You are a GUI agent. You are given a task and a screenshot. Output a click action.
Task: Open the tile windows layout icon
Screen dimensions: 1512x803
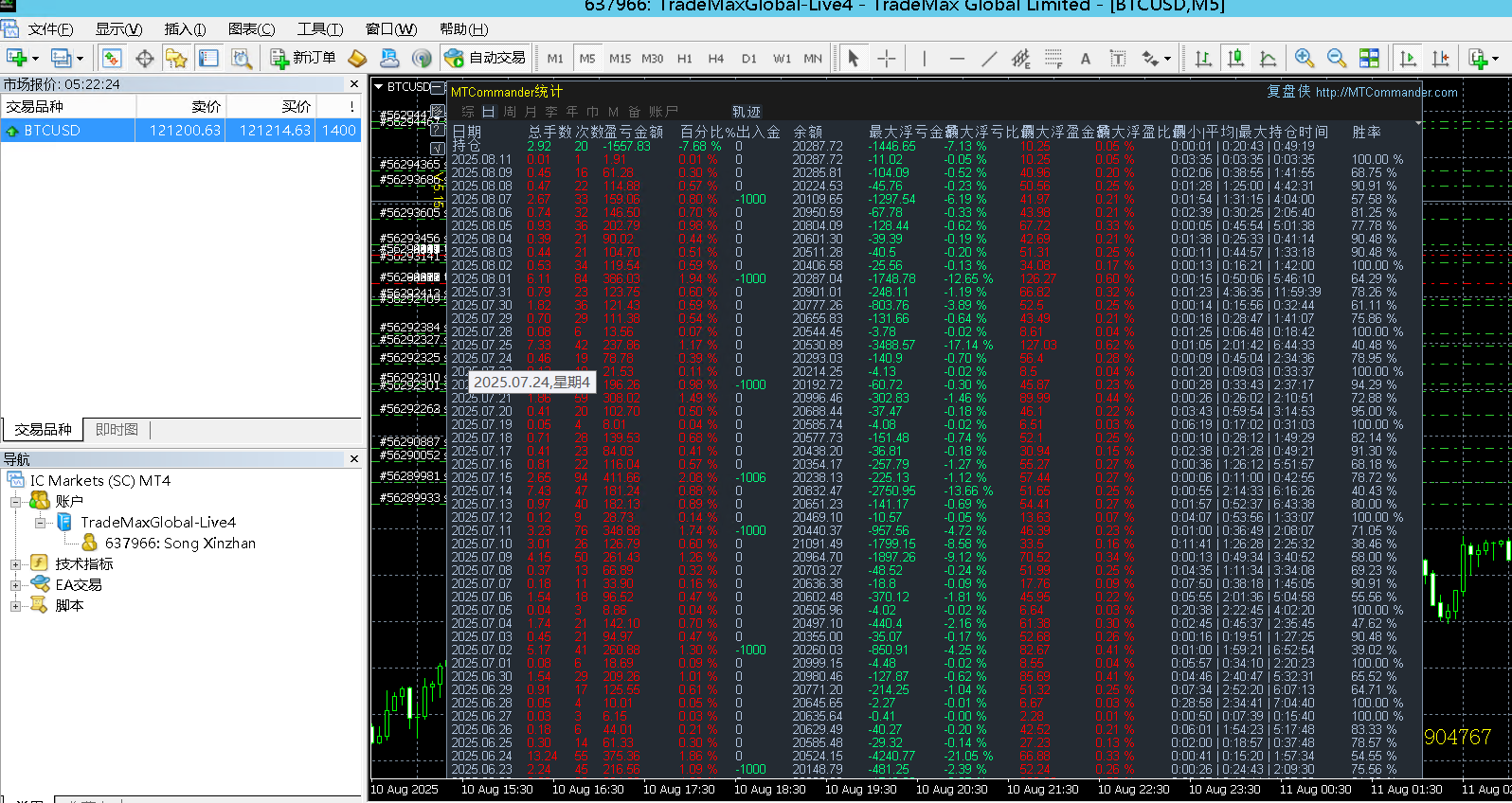[x=1369, y=59]
